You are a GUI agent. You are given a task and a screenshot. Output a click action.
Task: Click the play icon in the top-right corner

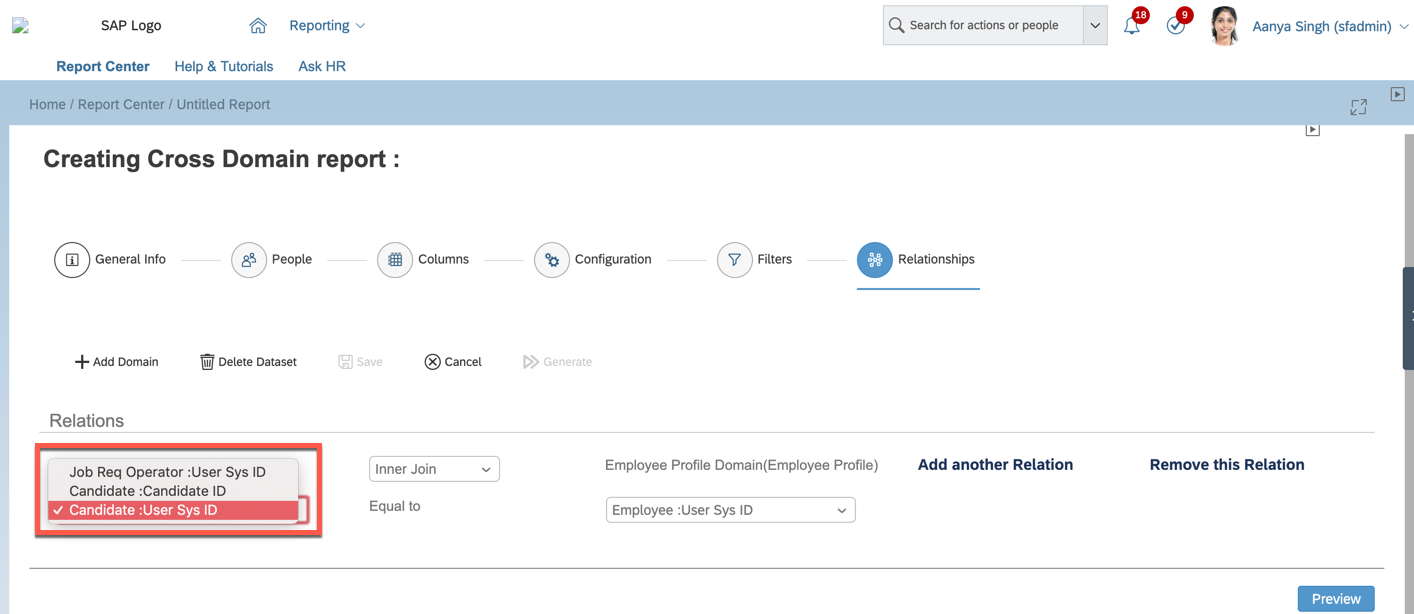[1398, 94]
